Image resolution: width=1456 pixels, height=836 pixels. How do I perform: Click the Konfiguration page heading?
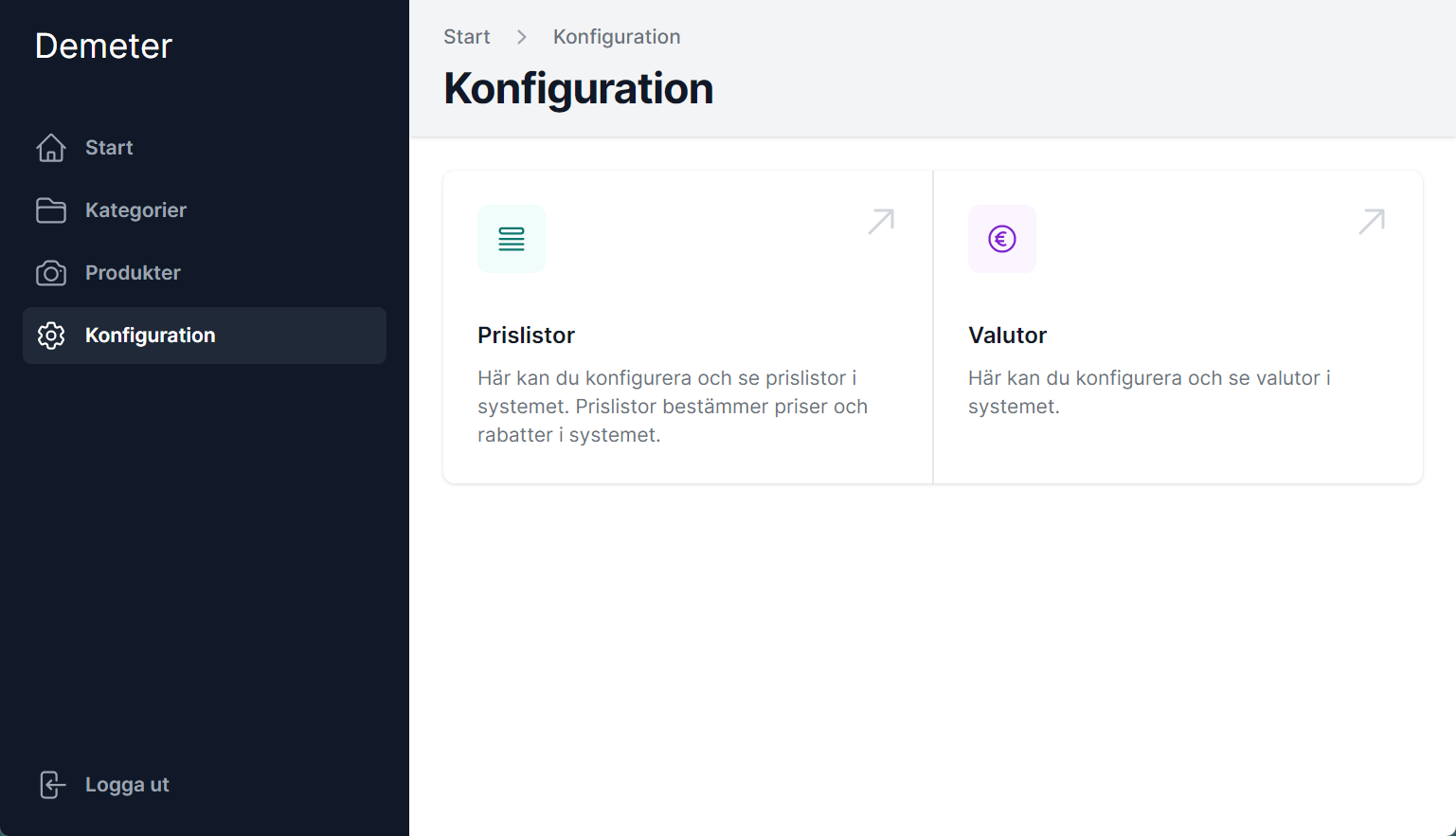(x=578, y=88)
